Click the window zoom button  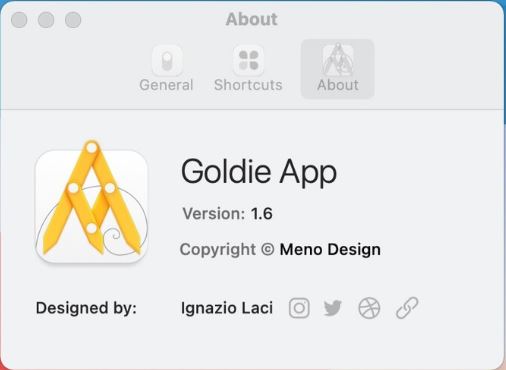pos(73,20)
